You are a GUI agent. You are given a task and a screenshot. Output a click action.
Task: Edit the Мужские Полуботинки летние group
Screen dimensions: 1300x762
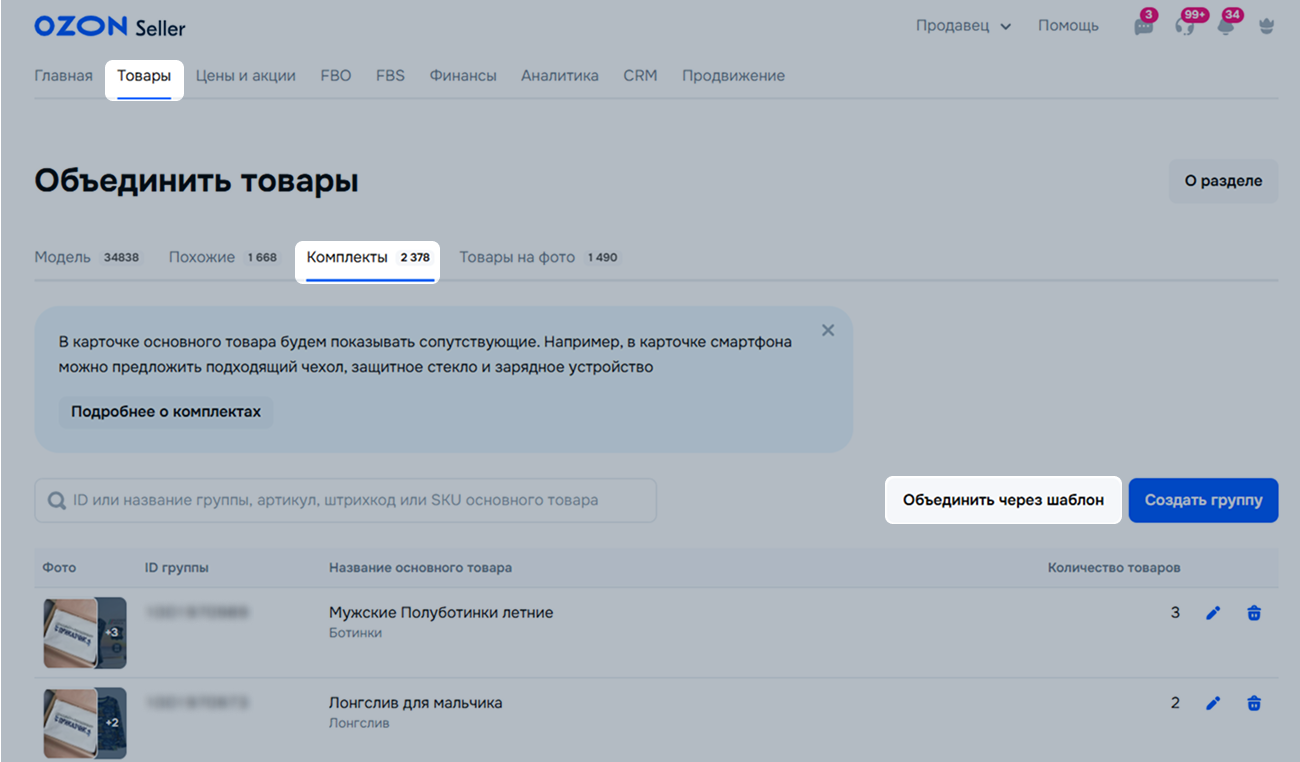[x=1213, y=613]
